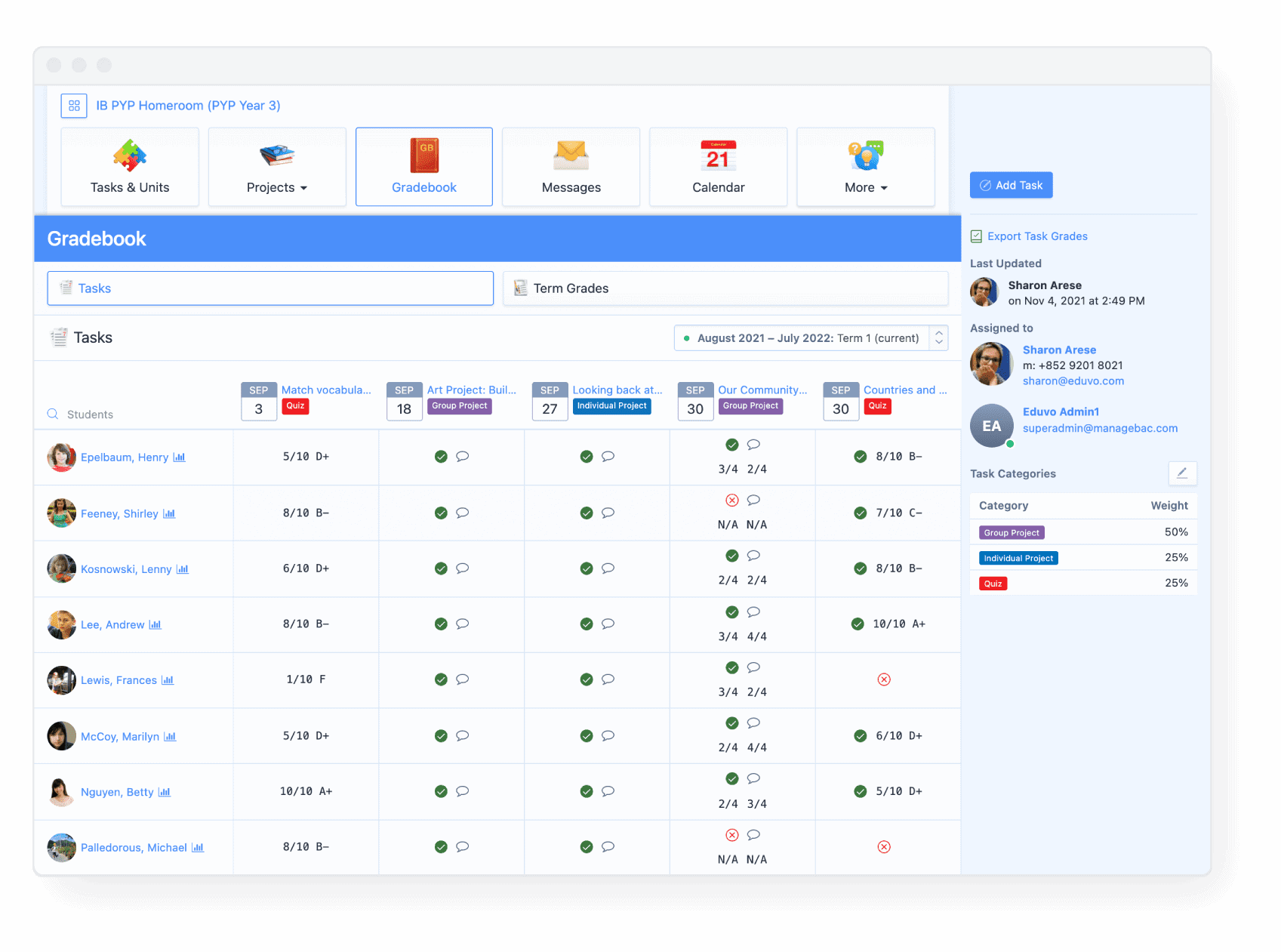Image resolution: width=1281 pixels, height=952 pixels.
Task: Expand the More dropdown menu
Action: point(866,167)
